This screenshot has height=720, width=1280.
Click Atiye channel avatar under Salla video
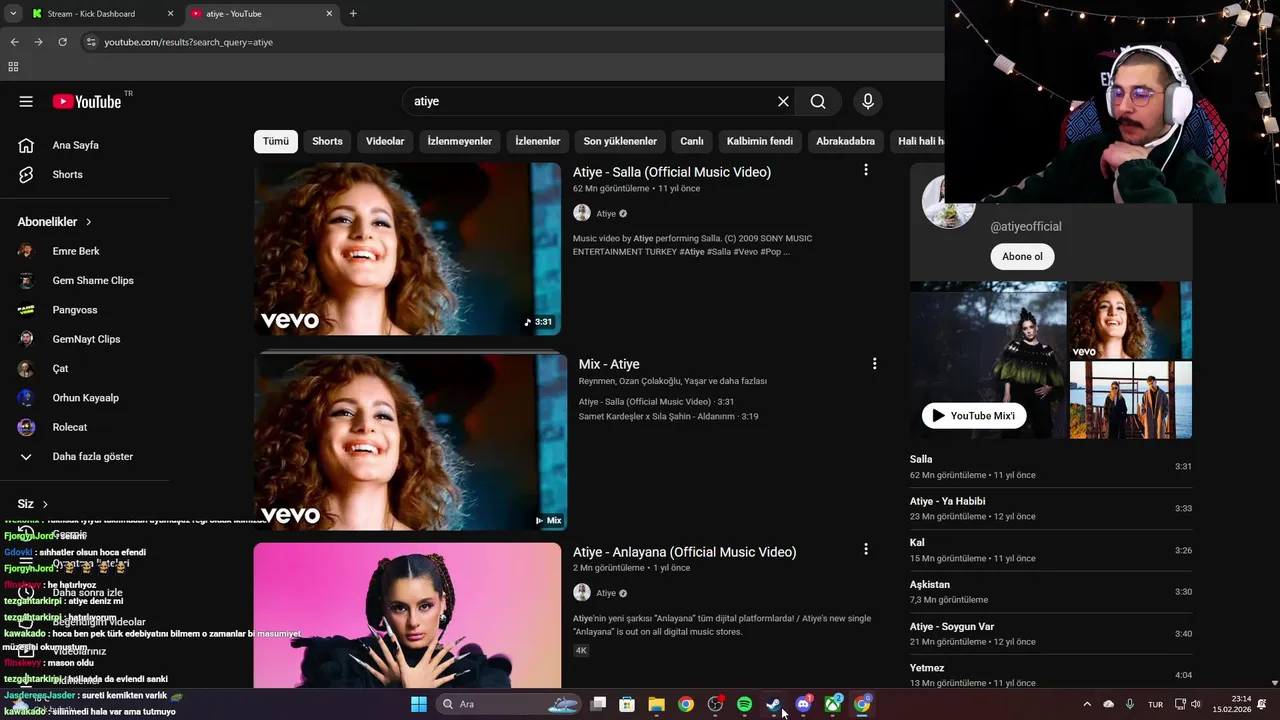582,213
